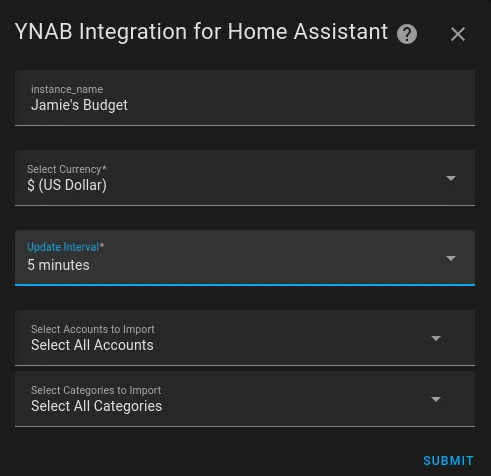Focus the highlighted Update Interval field
491x476 pixels.
[245, 258]
